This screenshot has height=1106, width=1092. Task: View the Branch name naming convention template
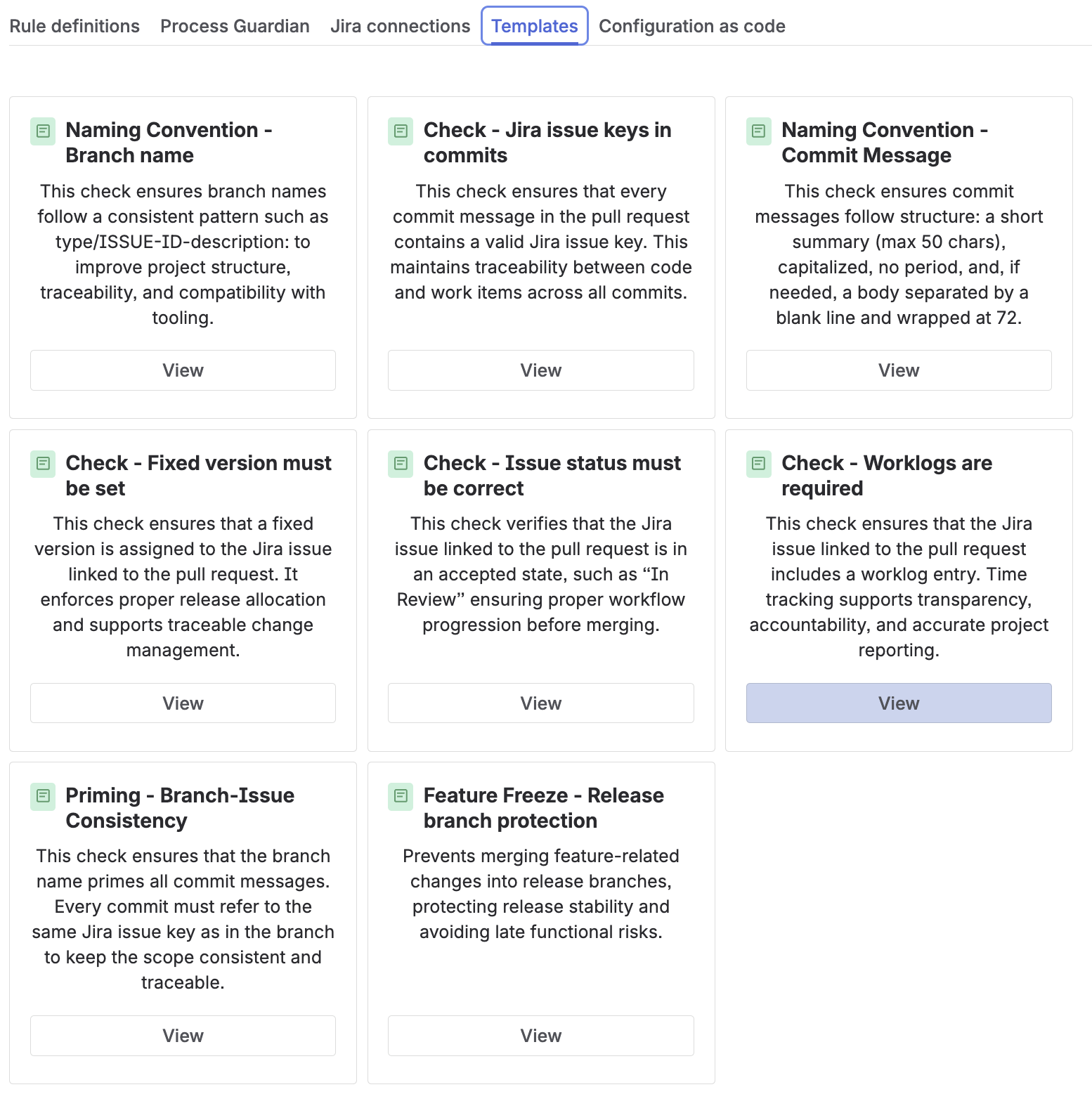click(x=183, y=370)
